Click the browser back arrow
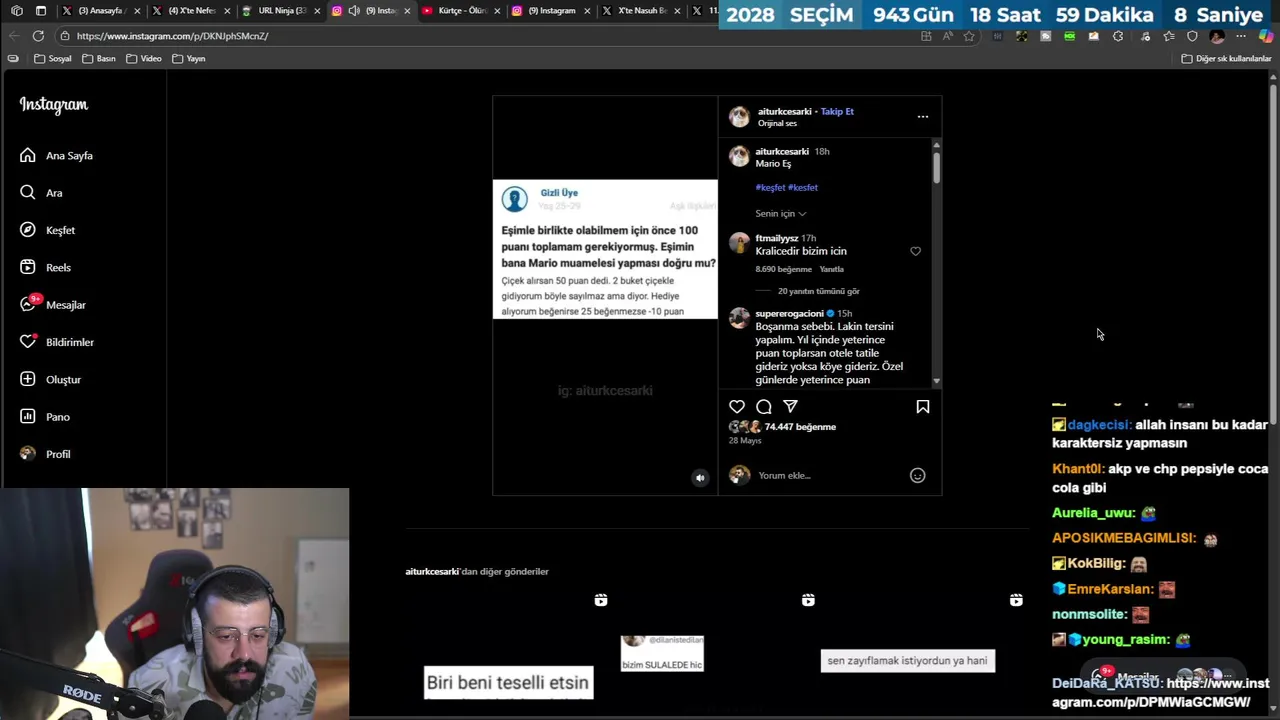 (x=14, y=36)
